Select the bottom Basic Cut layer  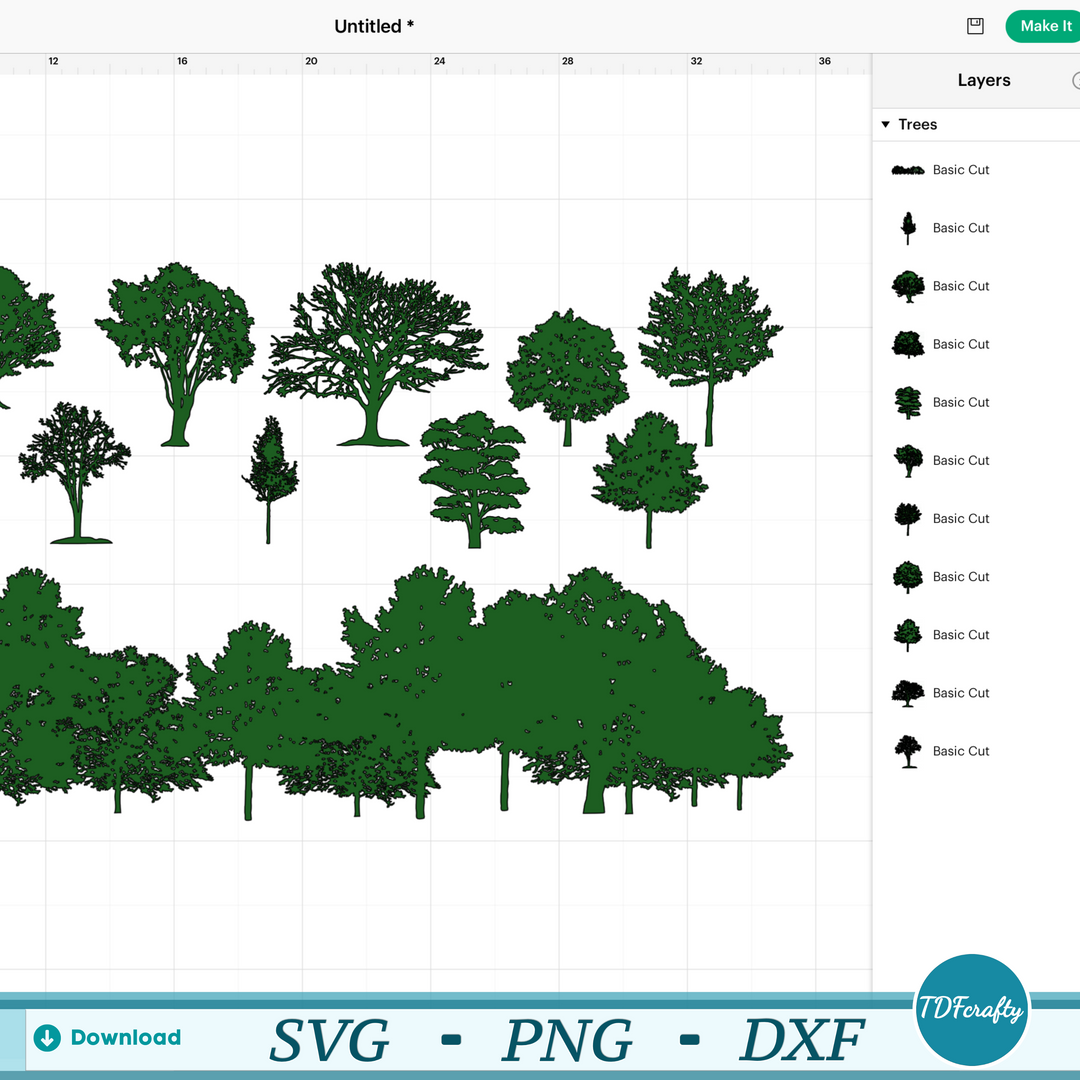961,751
